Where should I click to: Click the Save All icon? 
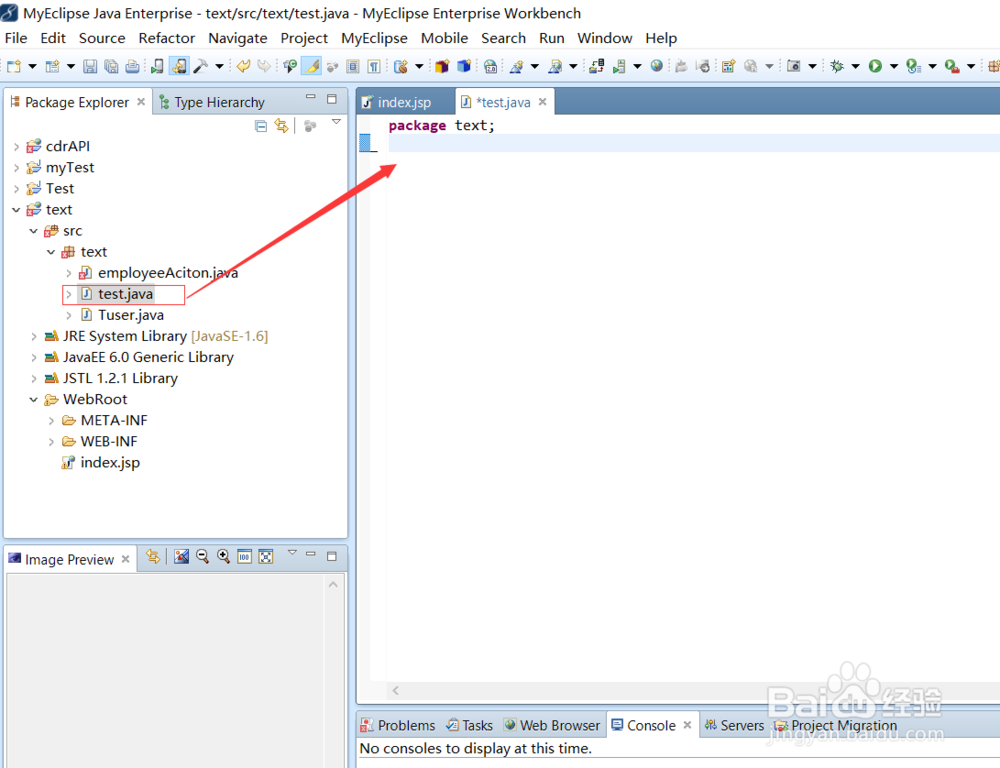111,66
